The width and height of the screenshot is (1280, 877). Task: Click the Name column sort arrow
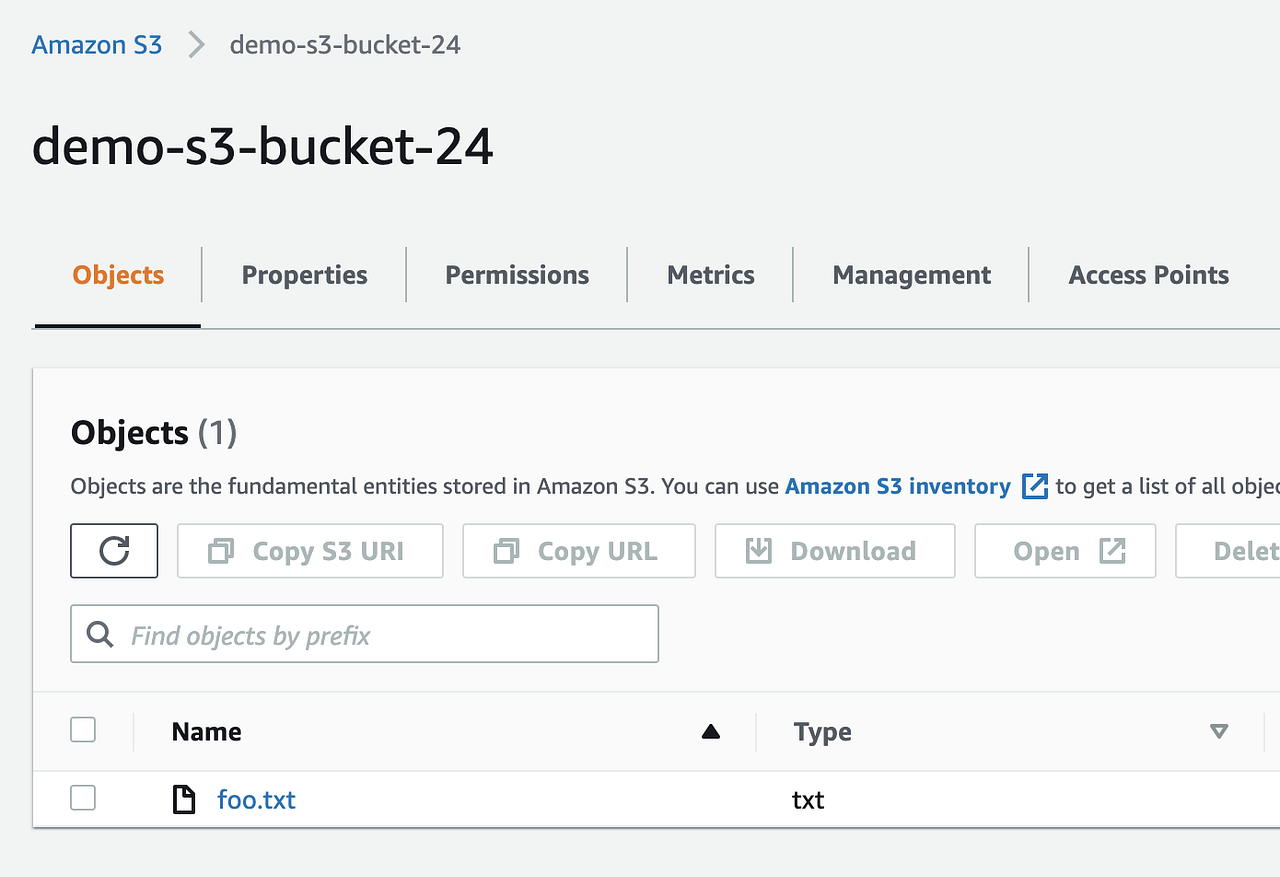[711, 732]
